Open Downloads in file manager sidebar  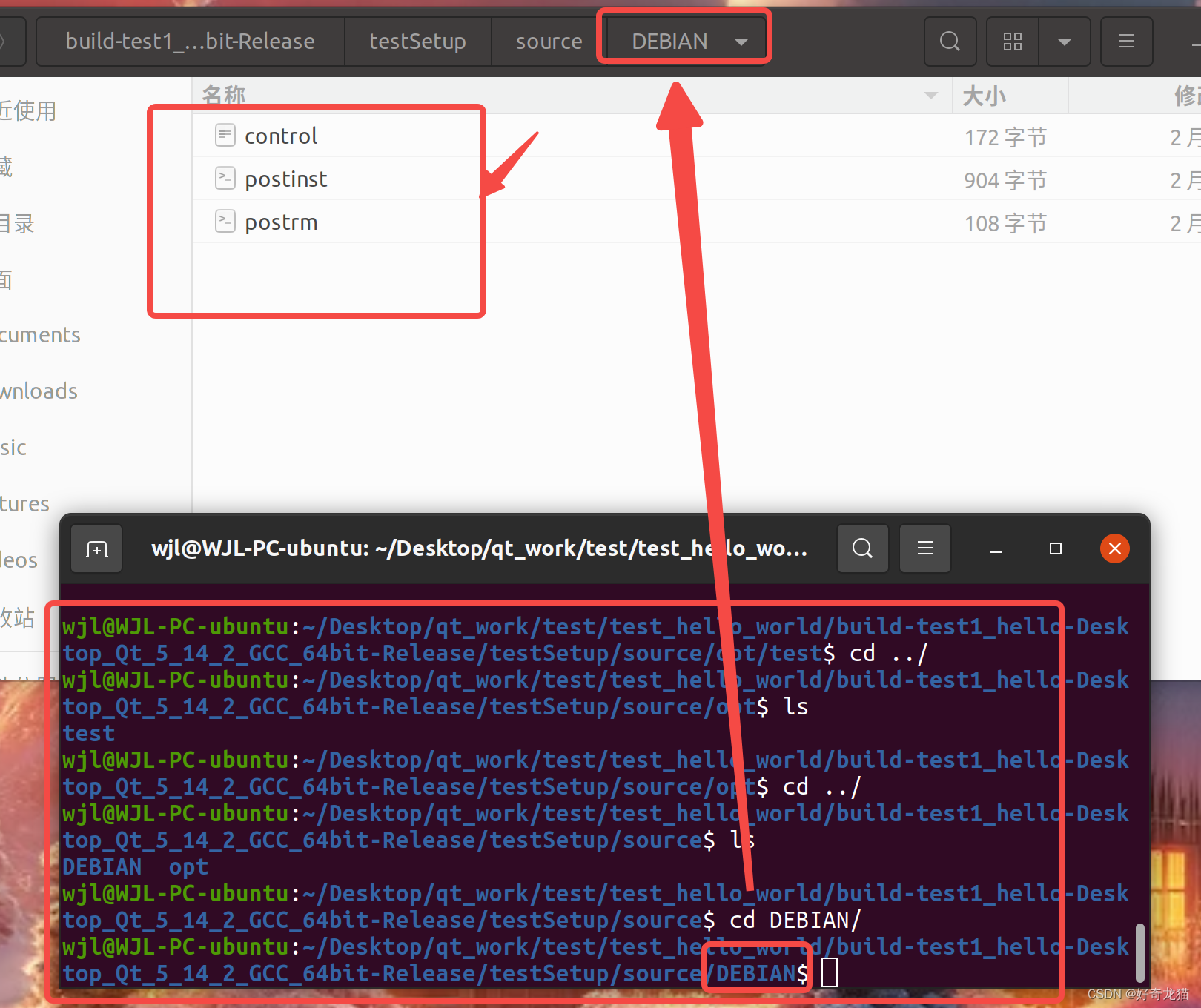[x=39, y=391]
